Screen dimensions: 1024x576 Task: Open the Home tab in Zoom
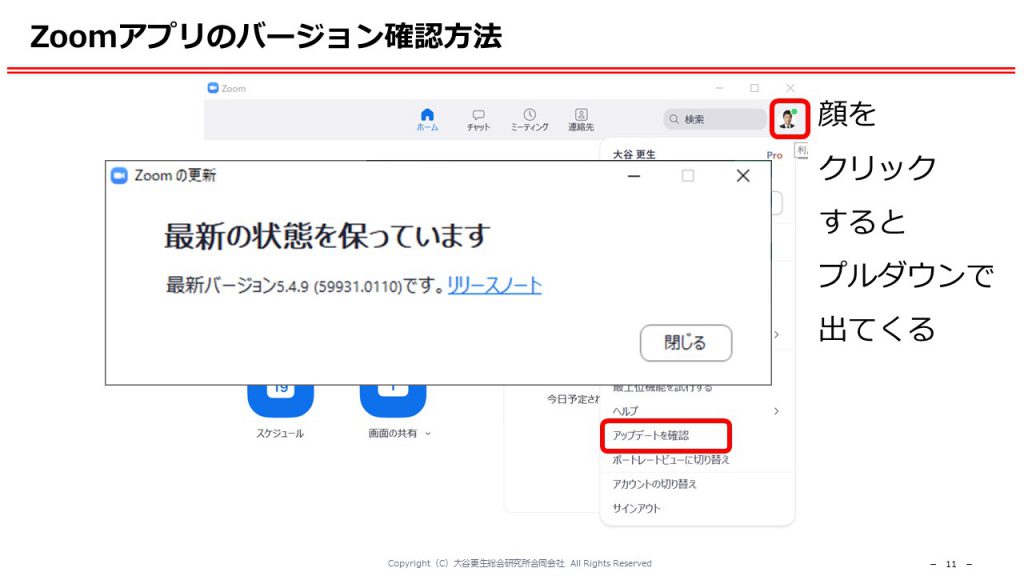(x=427, y=120)
